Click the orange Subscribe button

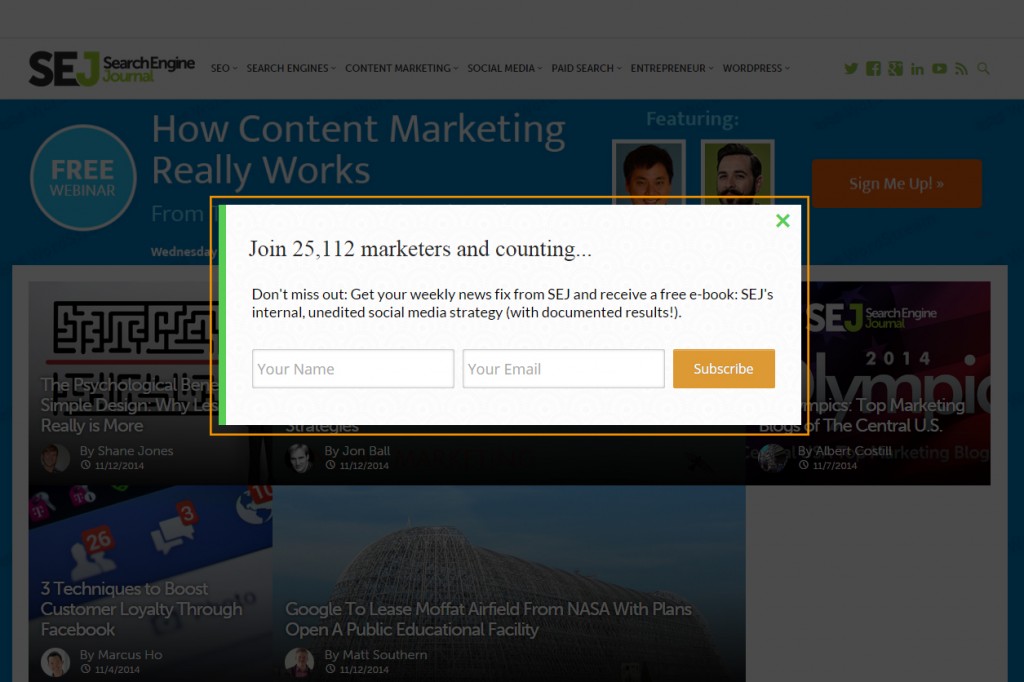(x=724, y=368)
